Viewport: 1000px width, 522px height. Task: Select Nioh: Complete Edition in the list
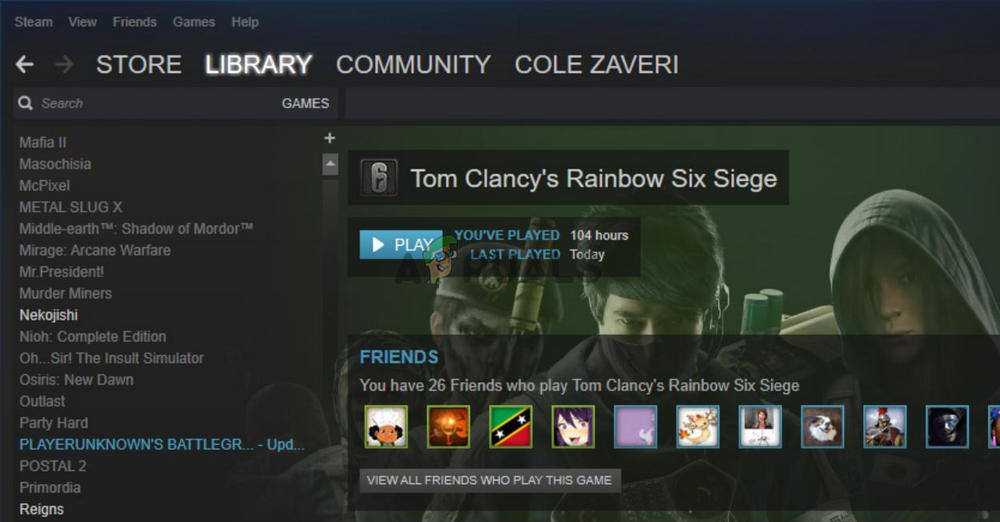tap(92, 337)
